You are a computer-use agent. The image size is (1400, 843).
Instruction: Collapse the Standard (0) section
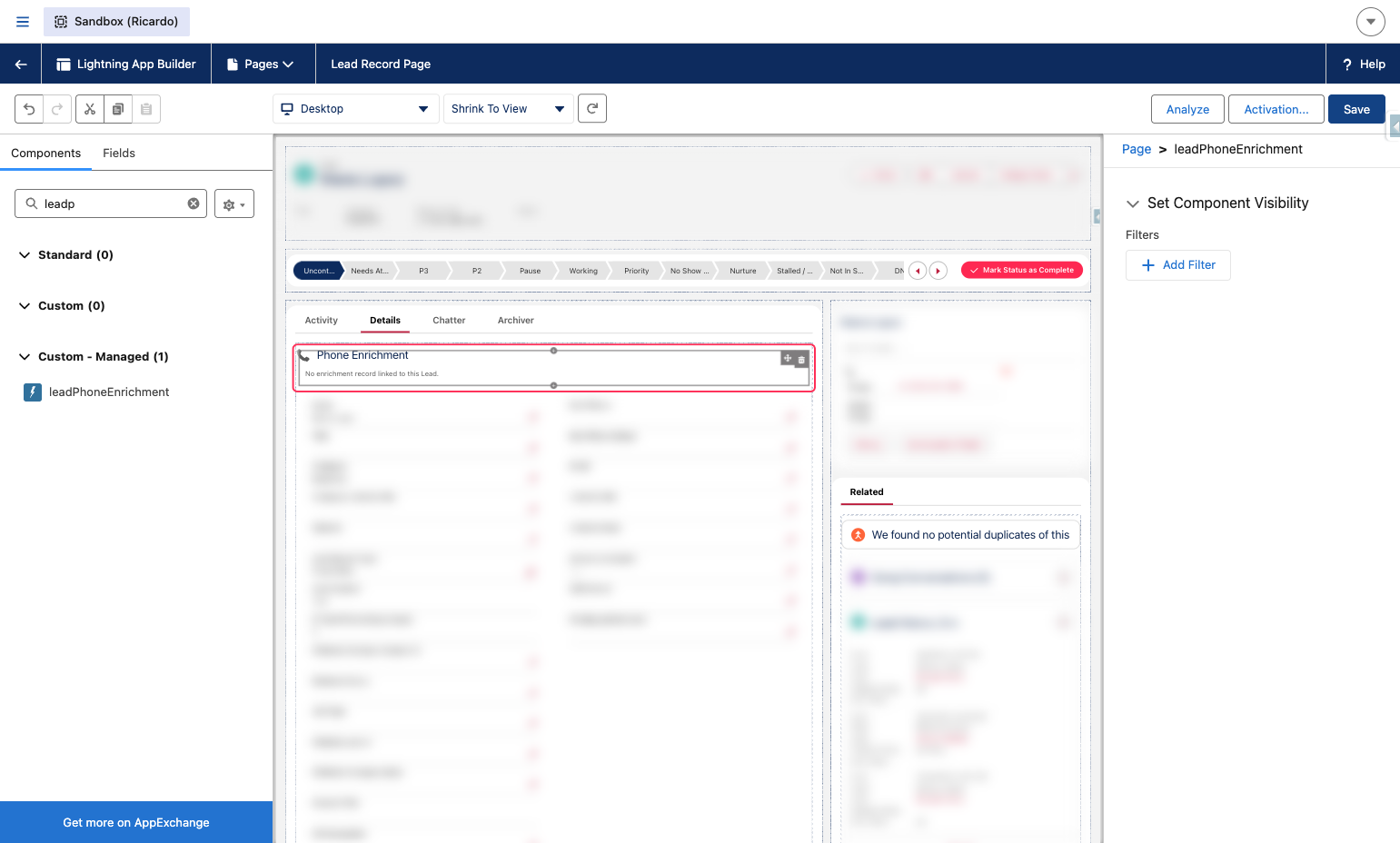click(x=25, y=255)
